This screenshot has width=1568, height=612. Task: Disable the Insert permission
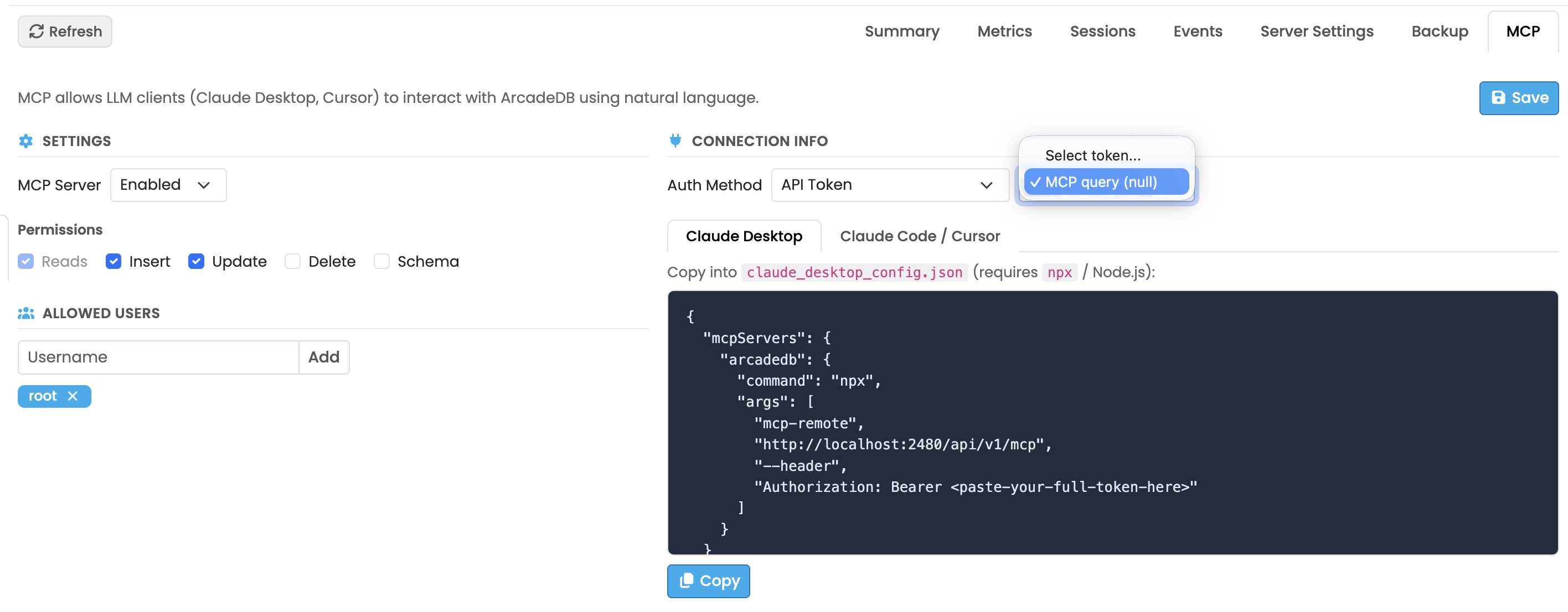coord(113,261)
